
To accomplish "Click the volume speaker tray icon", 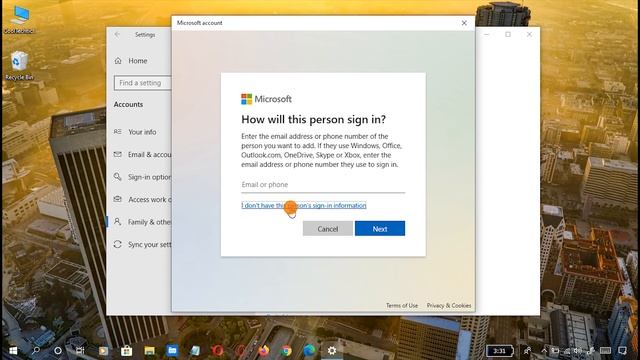I will point(578,351).
